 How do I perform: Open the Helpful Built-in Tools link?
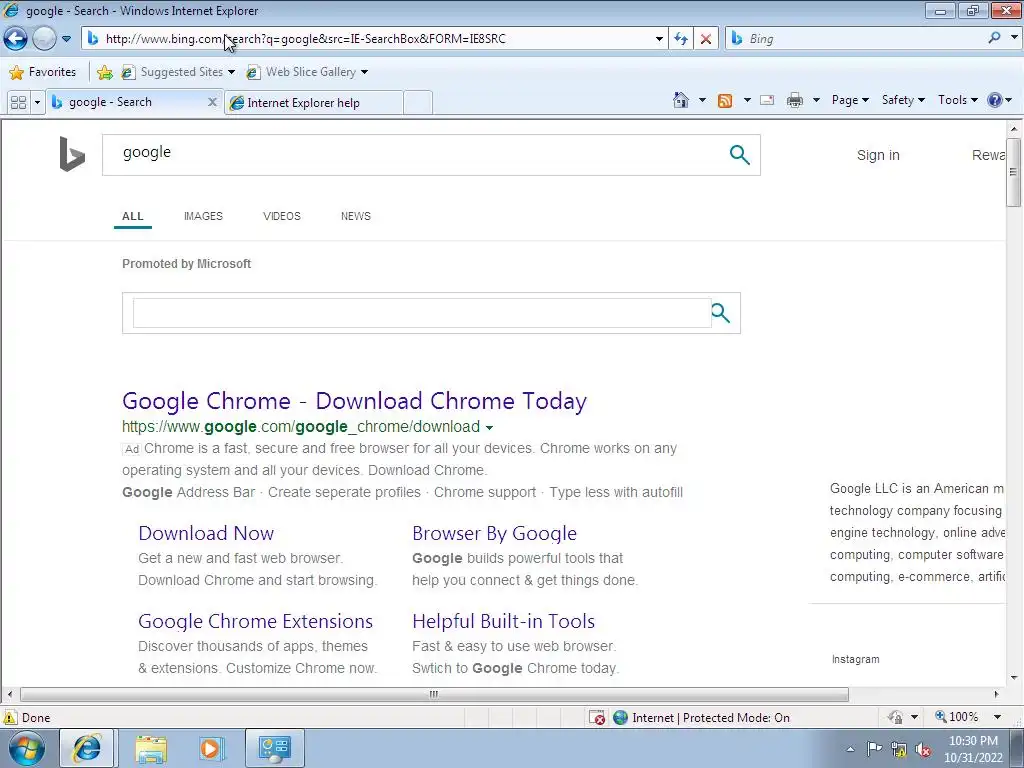pyautogui.click(x=503, y=621)
